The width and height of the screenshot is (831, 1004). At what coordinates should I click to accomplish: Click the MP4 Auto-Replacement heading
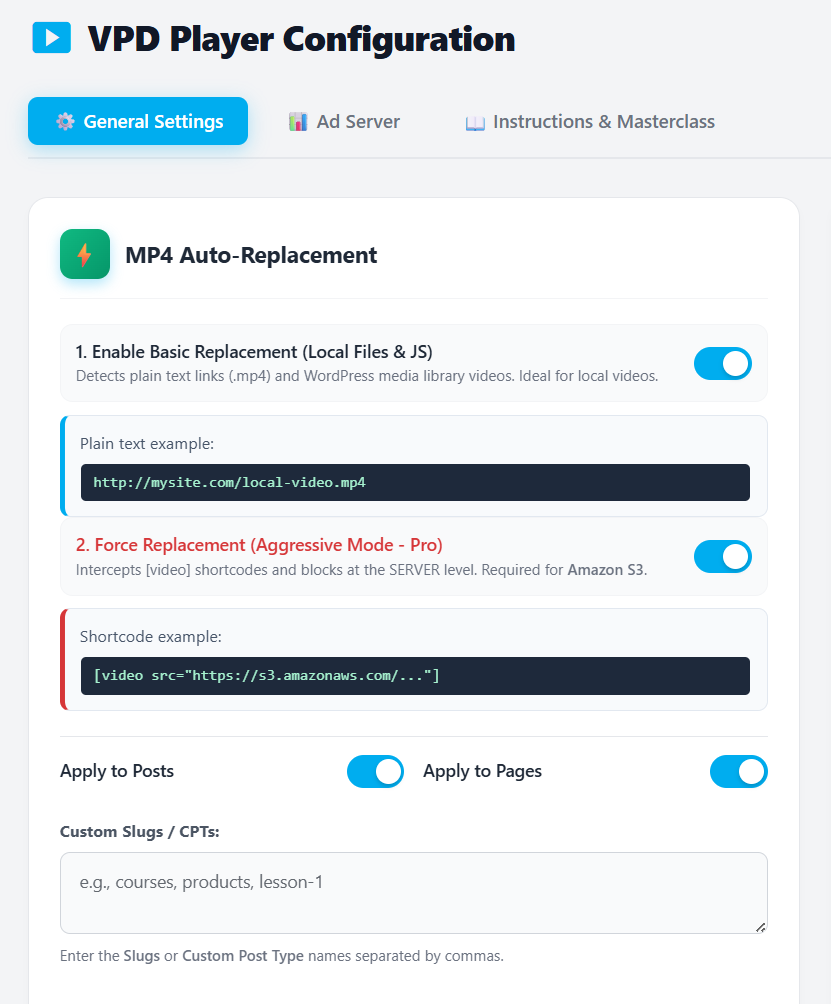(x=251, y=255)
